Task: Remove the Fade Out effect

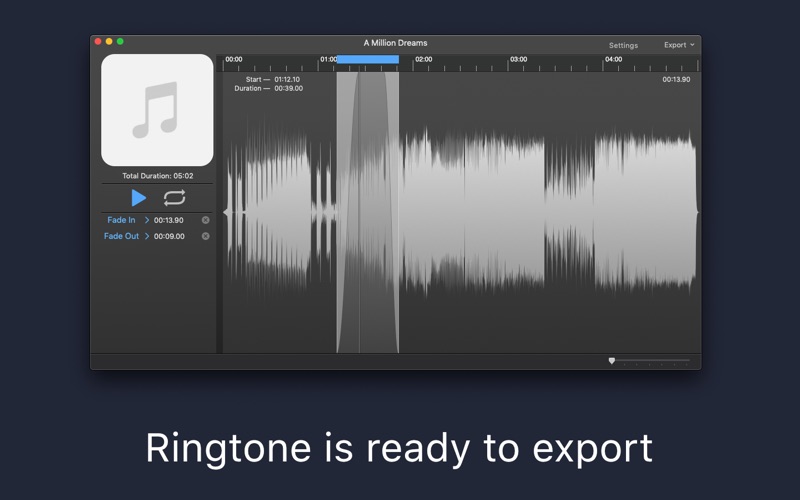Action: tap(206, 236)
